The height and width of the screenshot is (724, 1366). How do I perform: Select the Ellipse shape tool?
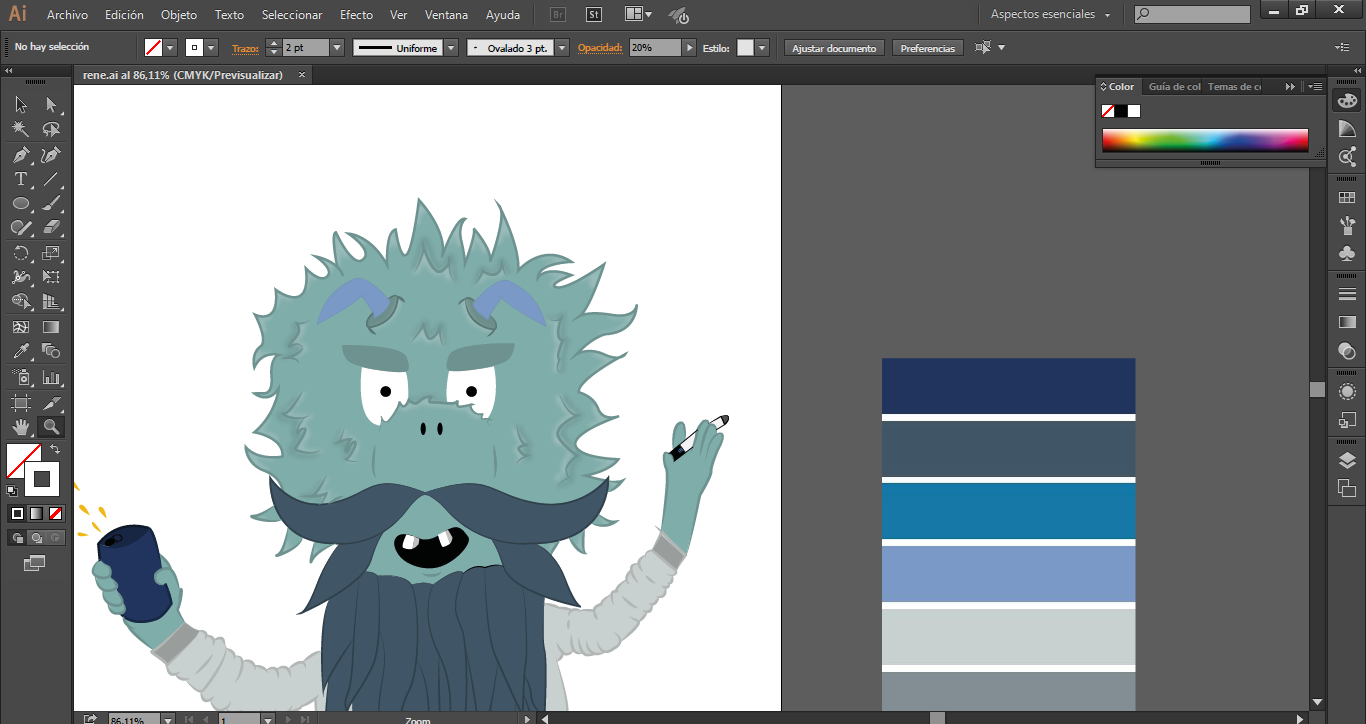click(20, 204)
